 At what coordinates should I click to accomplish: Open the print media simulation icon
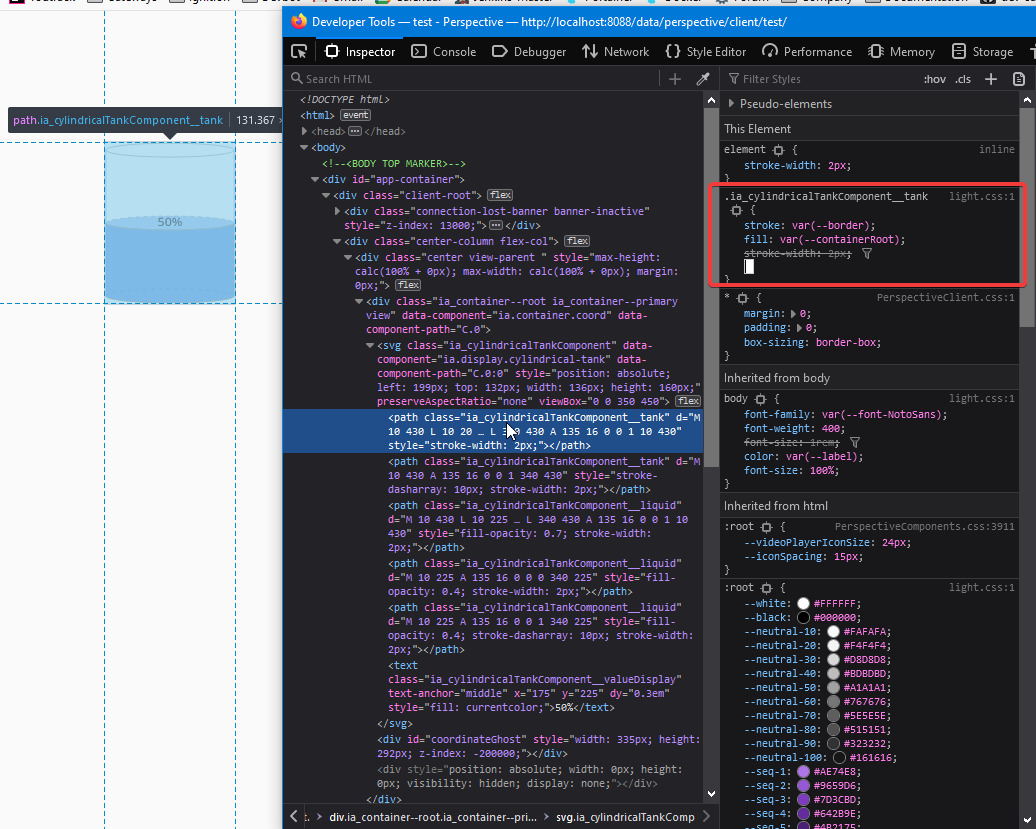1019,79
